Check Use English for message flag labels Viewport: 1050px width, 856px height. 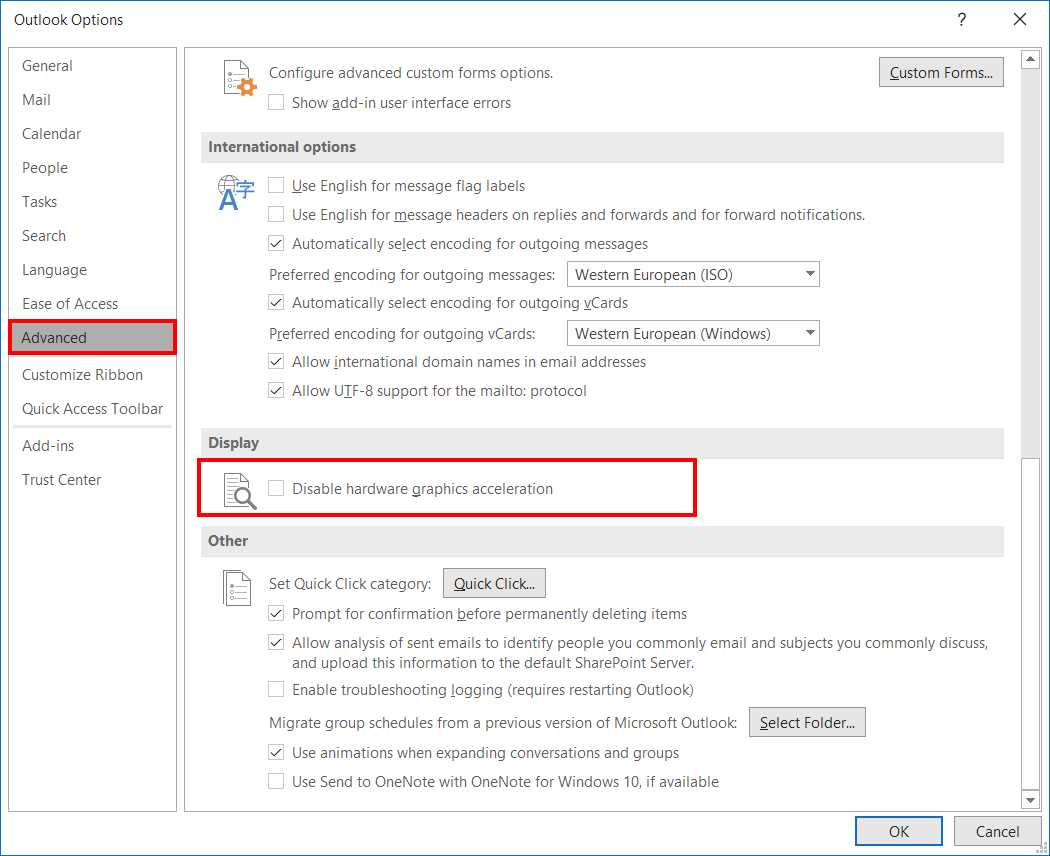(x=276, y=185)
